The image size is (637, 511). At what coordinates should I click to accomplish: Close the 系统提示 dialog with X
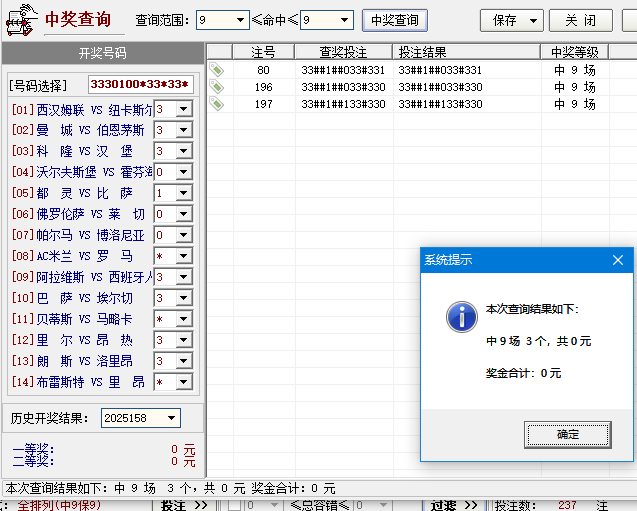[x=618, y=260]
